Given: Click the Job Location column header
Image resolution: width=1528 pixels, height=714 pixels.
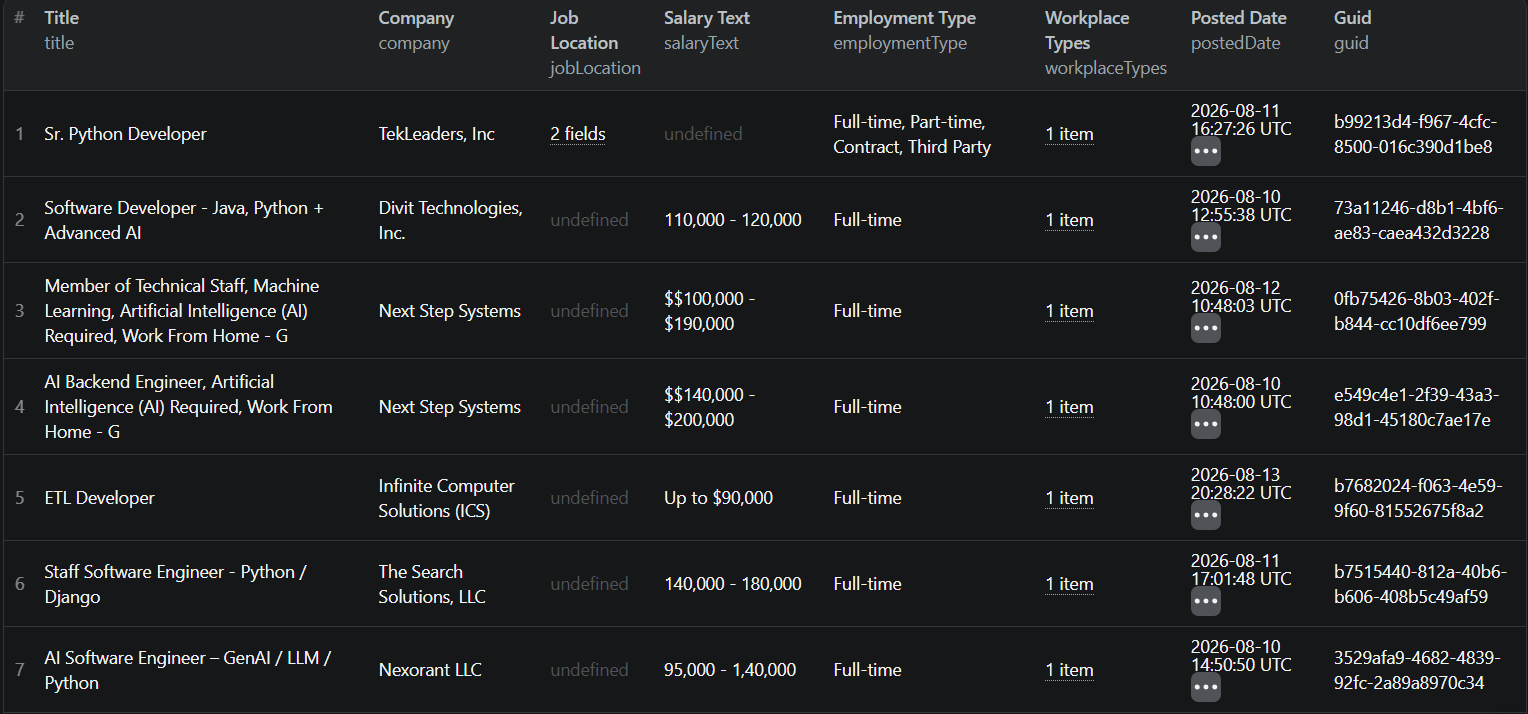Looking at the screenshot, I should point(584,30).
